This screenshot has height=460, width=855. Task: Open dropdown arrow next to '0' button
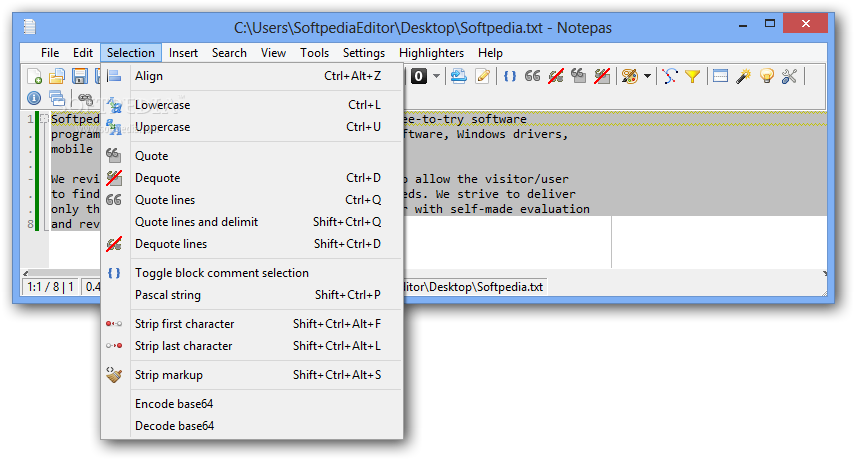436,76
